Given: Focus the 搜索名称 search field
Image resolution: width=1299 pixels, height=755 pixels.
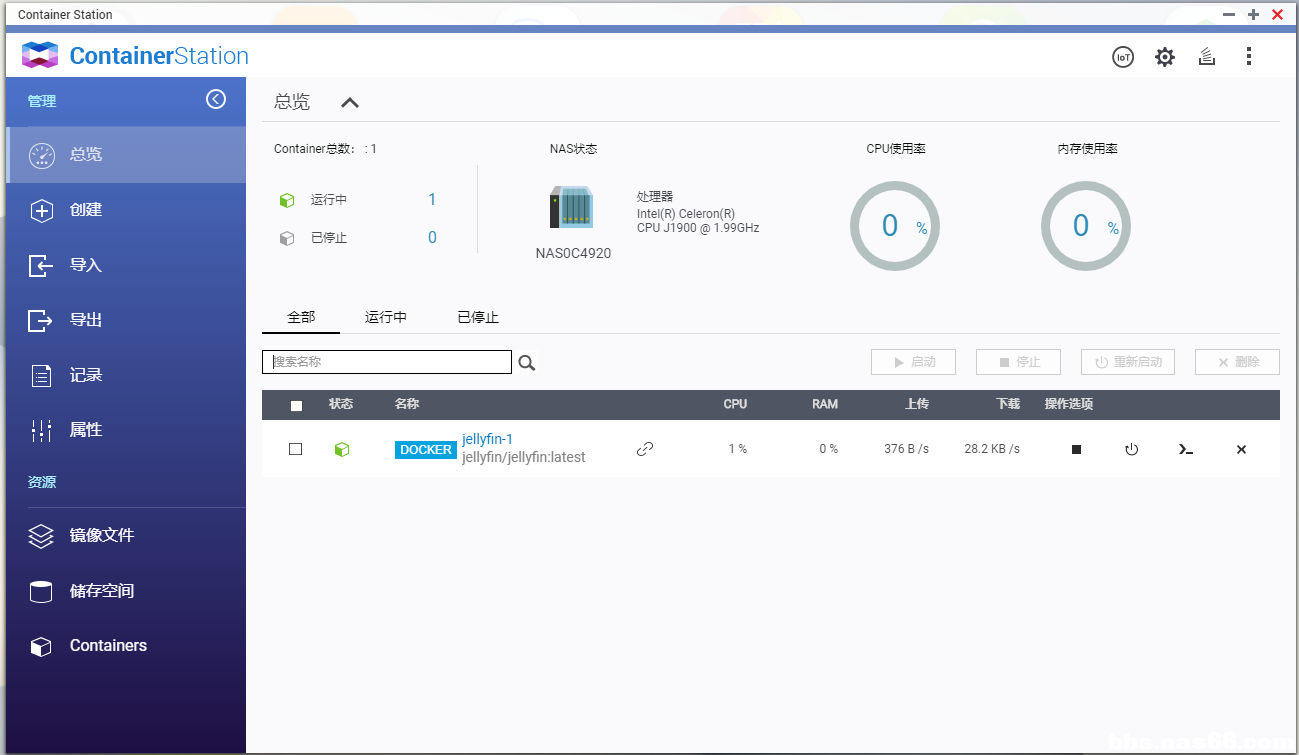Looking at the screenshot, I should click(x=387, y=362).
